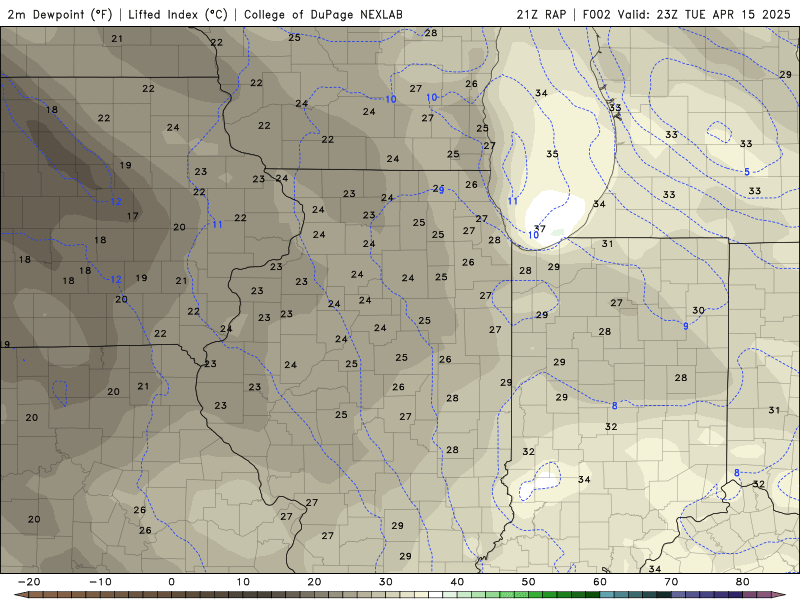Click the colorbar tick label -10
The height and width of the screenshot is (600, 800).
(100, 582)
